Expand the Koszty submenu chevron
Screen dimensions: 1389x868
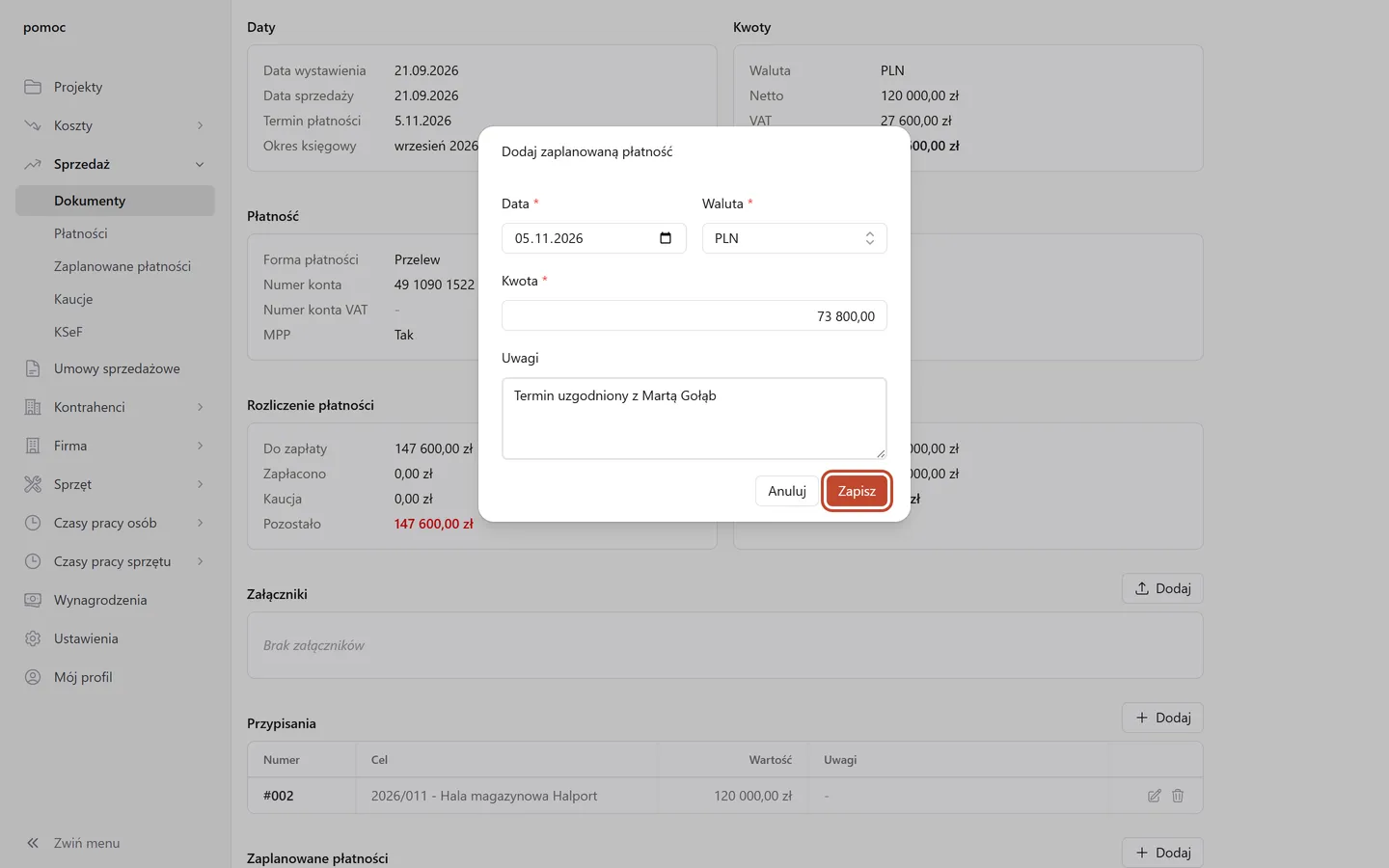201,125
